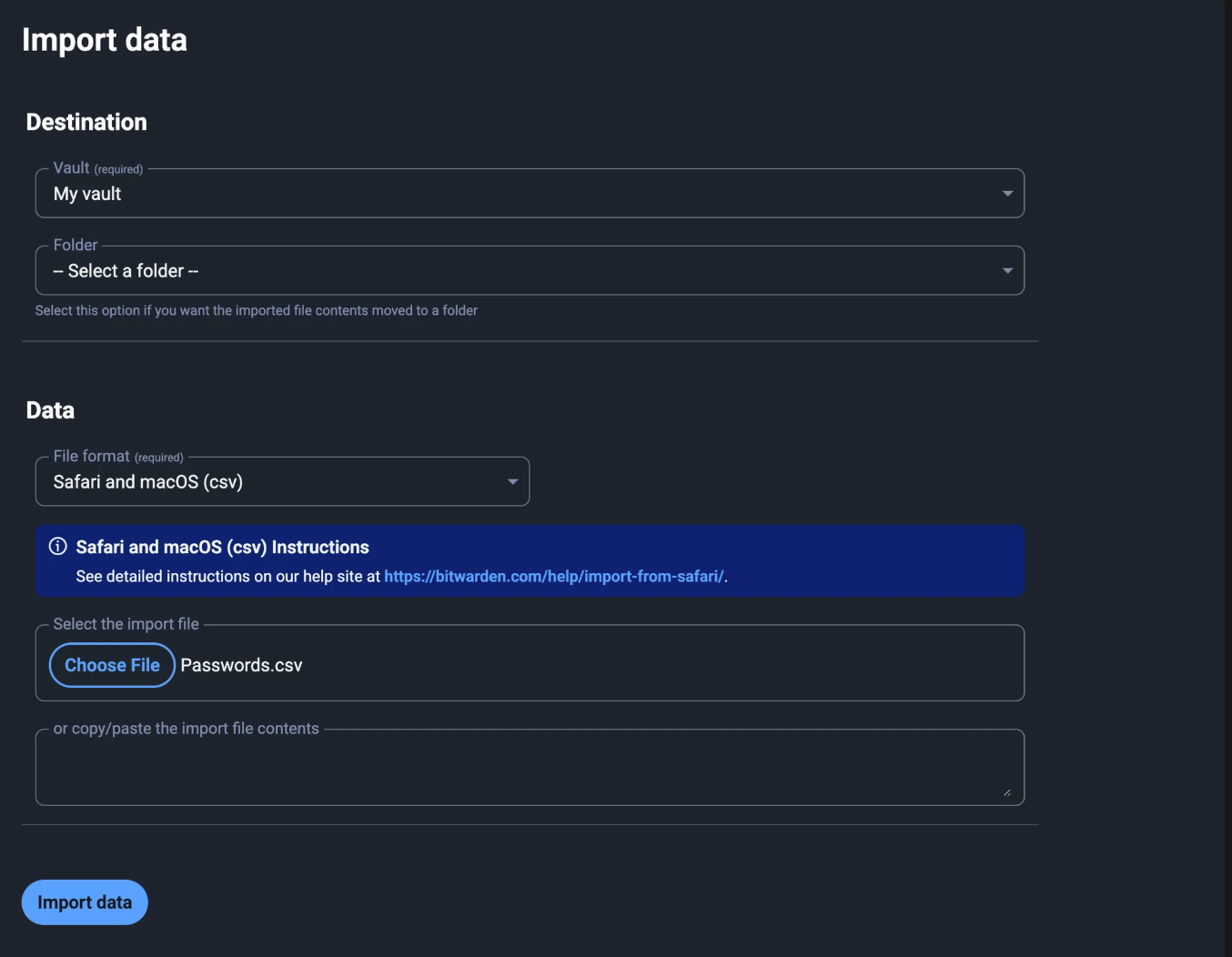Click the Safari and macOS (csv) Instructions title
Screen dimensions: 1232x957
click(221, 547)
